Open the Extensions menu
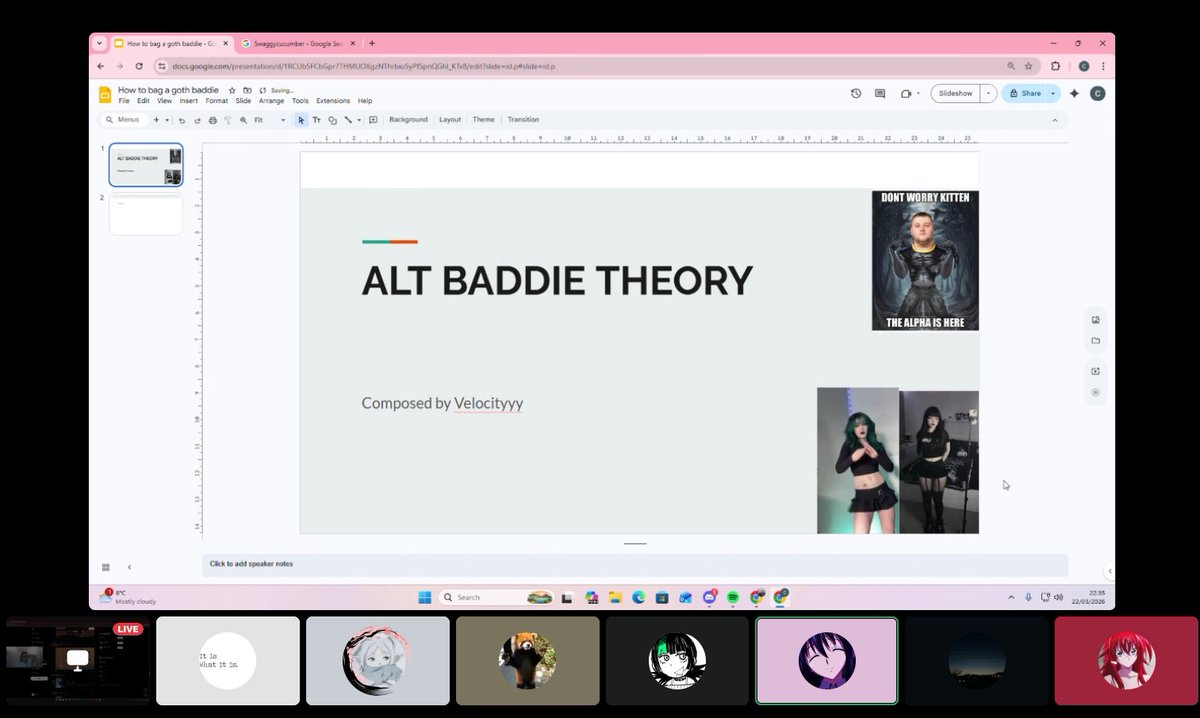 tap(333, 101)
